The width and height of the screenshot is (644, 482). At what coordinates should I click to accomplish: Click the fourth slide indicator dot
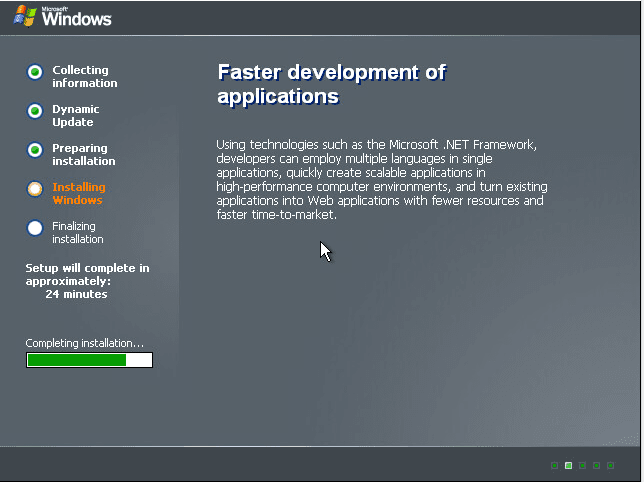[x=596, y=465]
